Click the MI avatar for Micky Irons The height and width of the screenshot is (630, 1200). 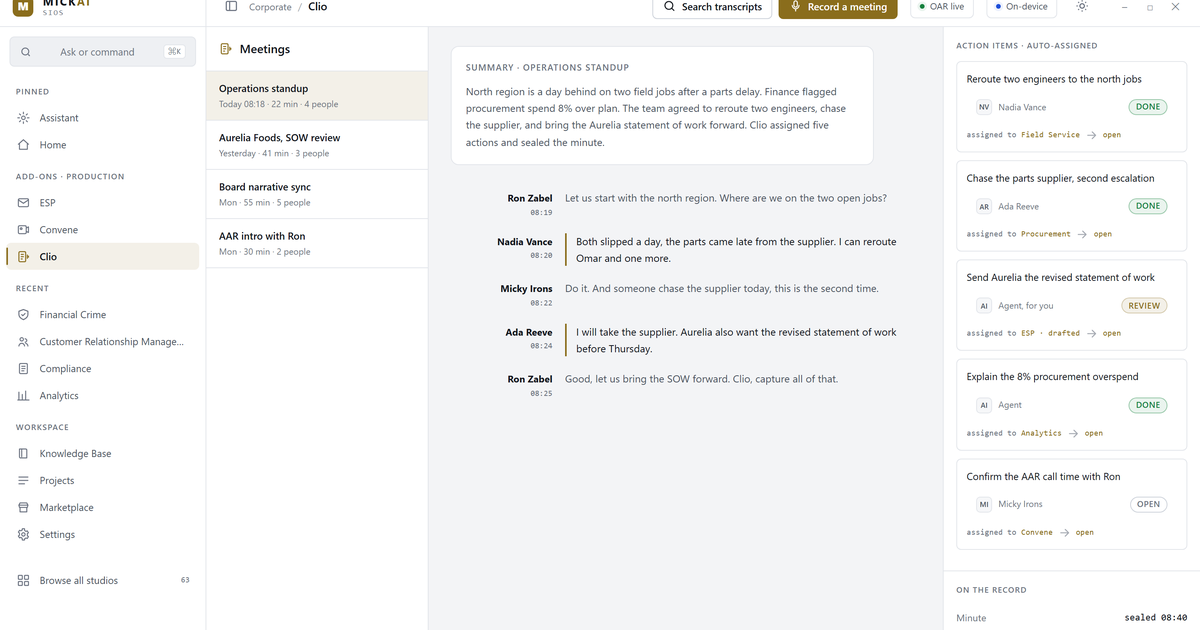point(984,505)
